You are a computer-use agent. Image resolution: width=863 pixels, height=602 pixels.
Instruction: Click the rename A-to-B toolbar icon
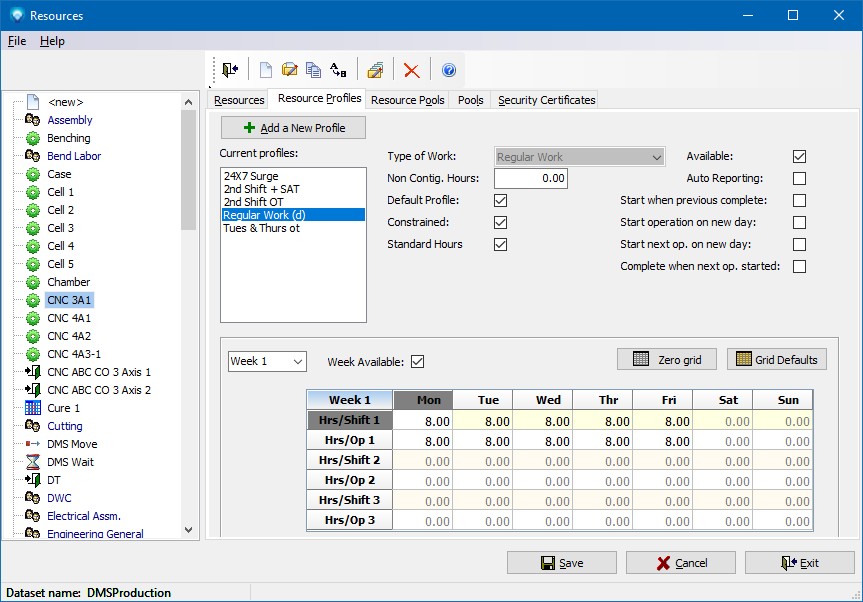[338, 70]
